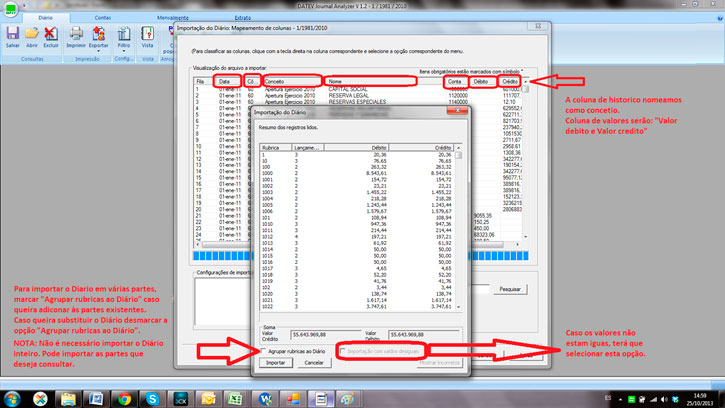Click Conta column header in mapping dialog
This screenshot has height=408, width=725.
click(x=455, y=81)
